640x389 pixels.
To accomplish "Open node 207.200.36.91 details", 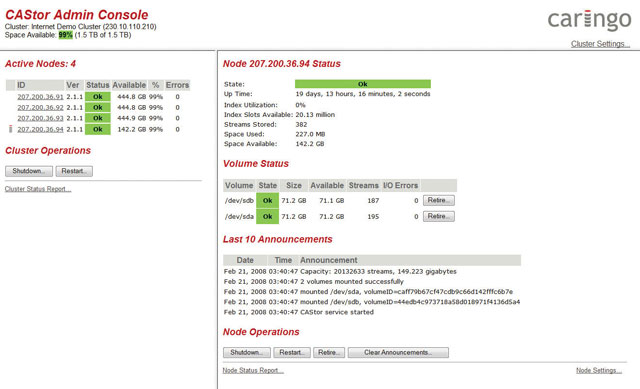I will [40, 97].
